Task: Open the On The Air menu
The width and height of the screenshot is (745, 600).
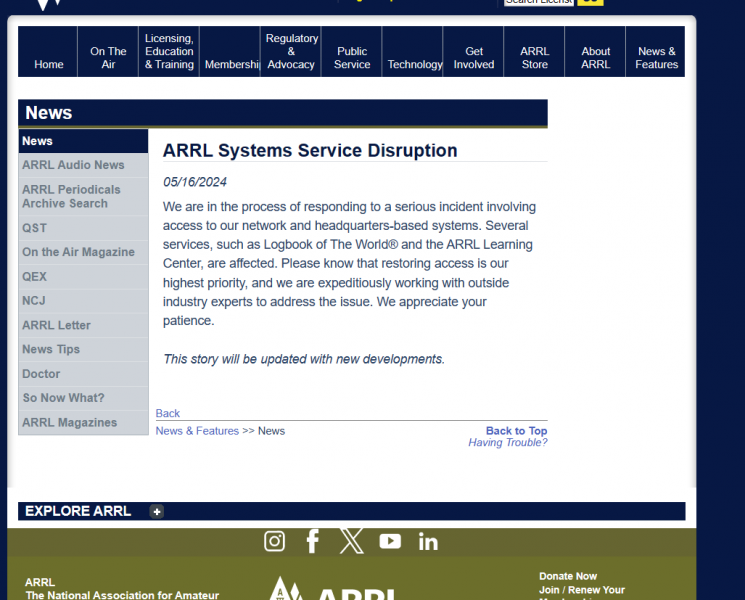Action: 108,51
